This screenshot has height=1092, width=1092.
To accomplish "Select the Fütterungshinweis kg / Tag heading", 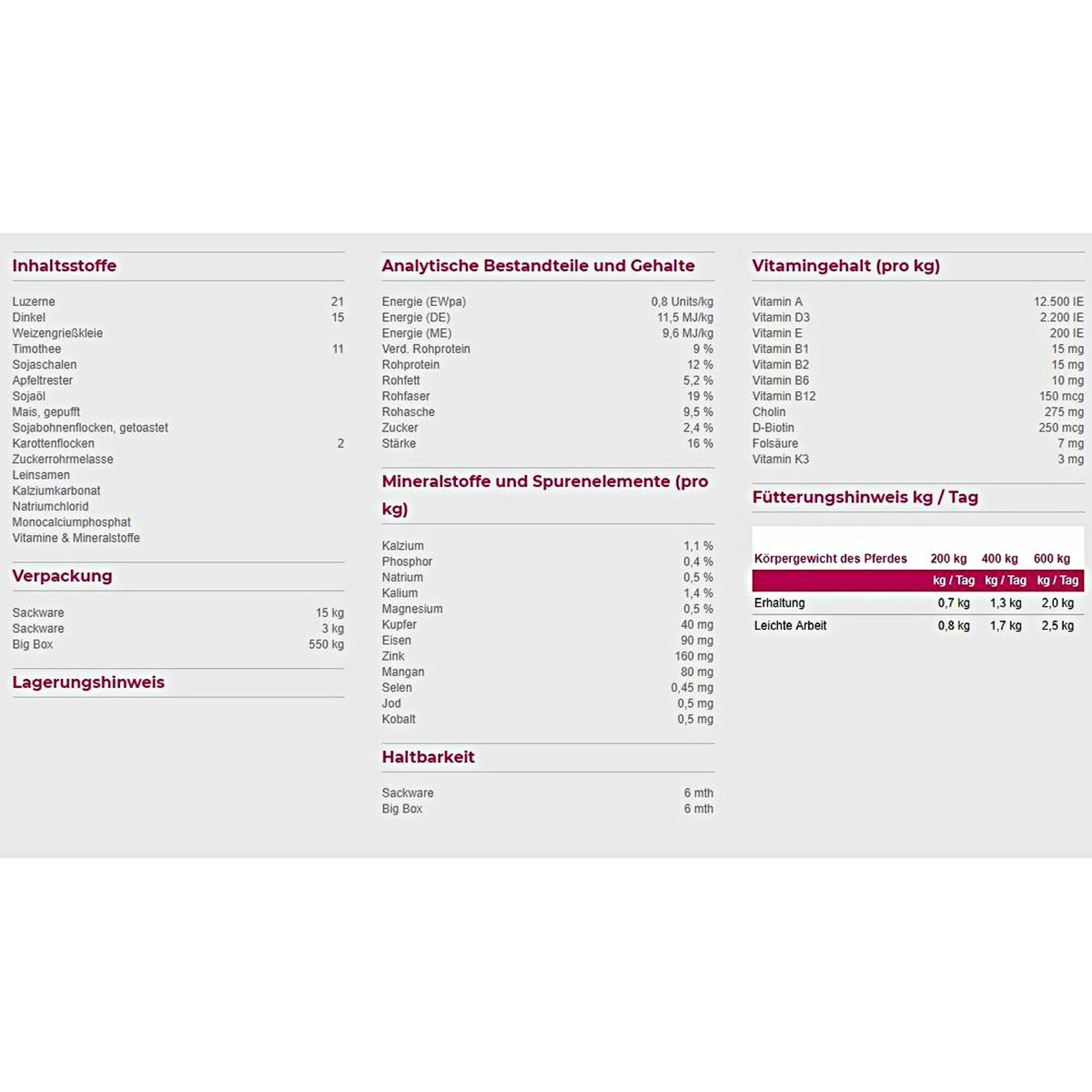I will (x=865, y=497).
